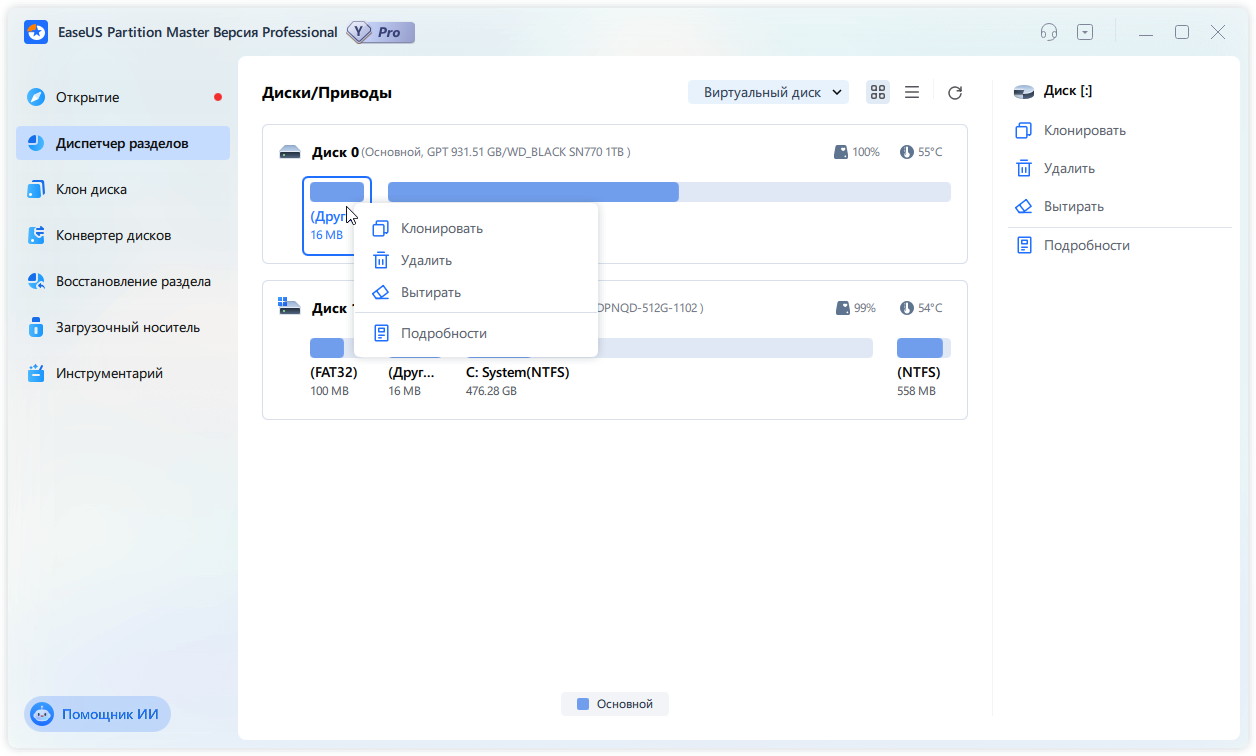1256x756 pixels.
Task: Click the Pro edition badge
Action: click(381, 32)
